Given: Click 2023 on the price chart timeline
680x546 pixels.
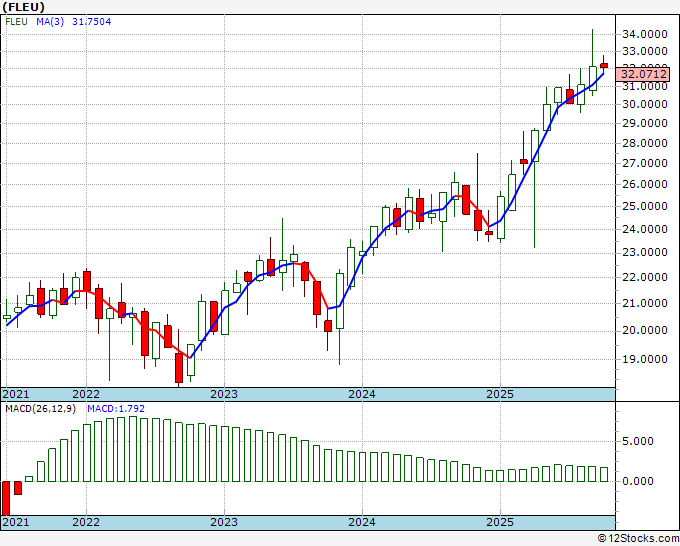Looking at the screenshot, I should tap(224, 394).
